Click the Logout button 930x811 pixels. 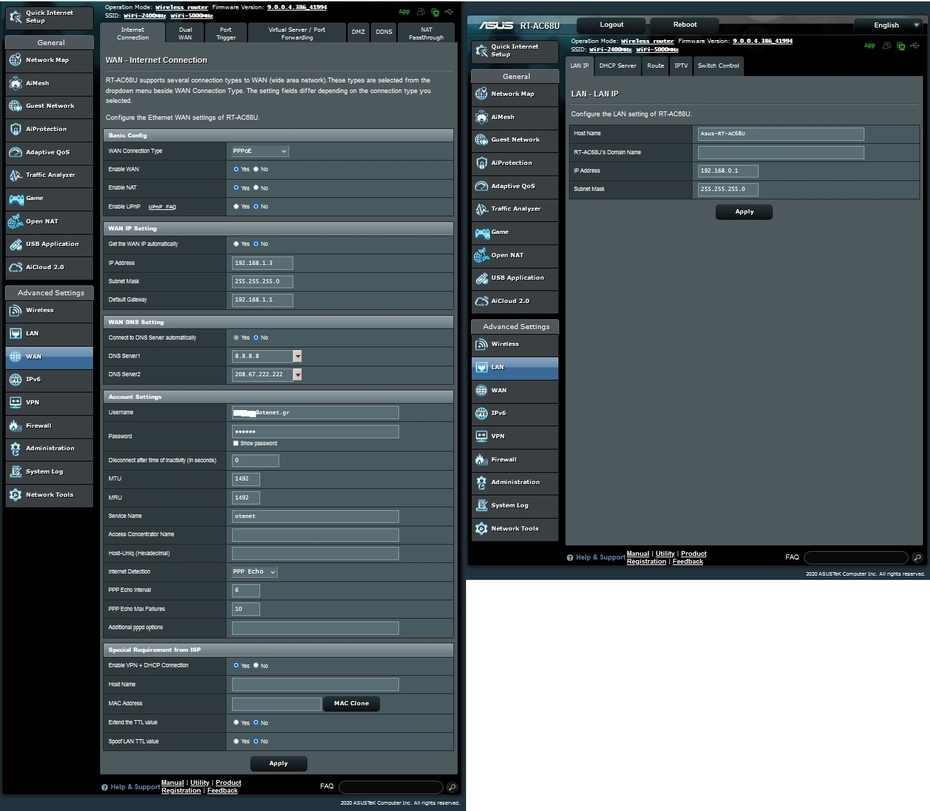point(611,25)
